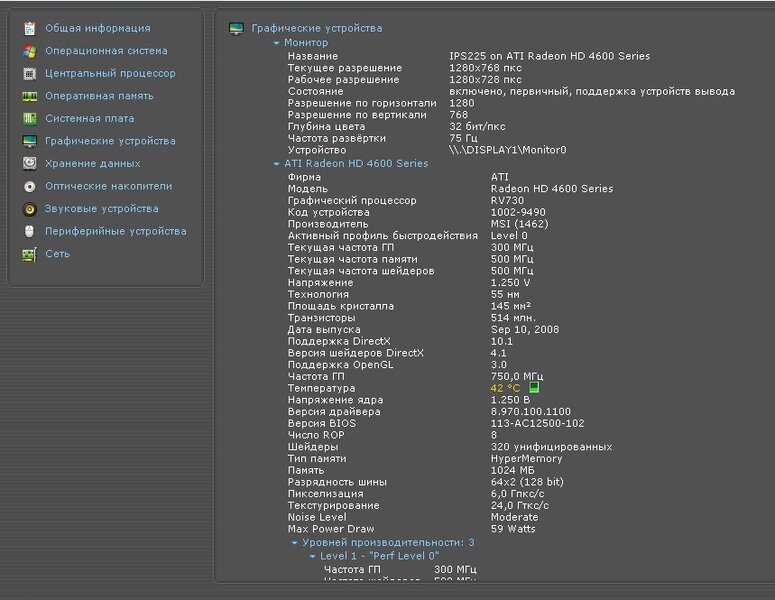The image size is (775, 600).
Task: Select the refresh rate 75 Гц value
Action: coord(463,138)
